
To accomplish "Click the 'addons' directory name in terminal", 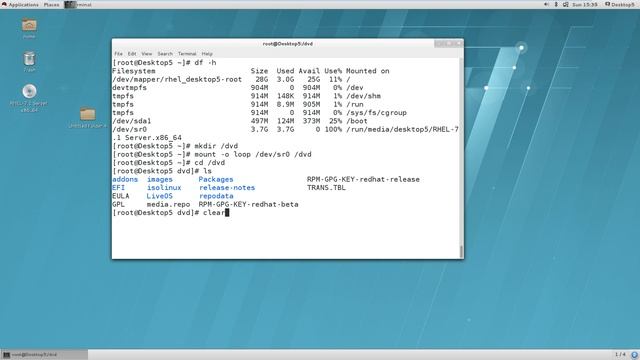I will pyautogui.click(x=125, y=179).
